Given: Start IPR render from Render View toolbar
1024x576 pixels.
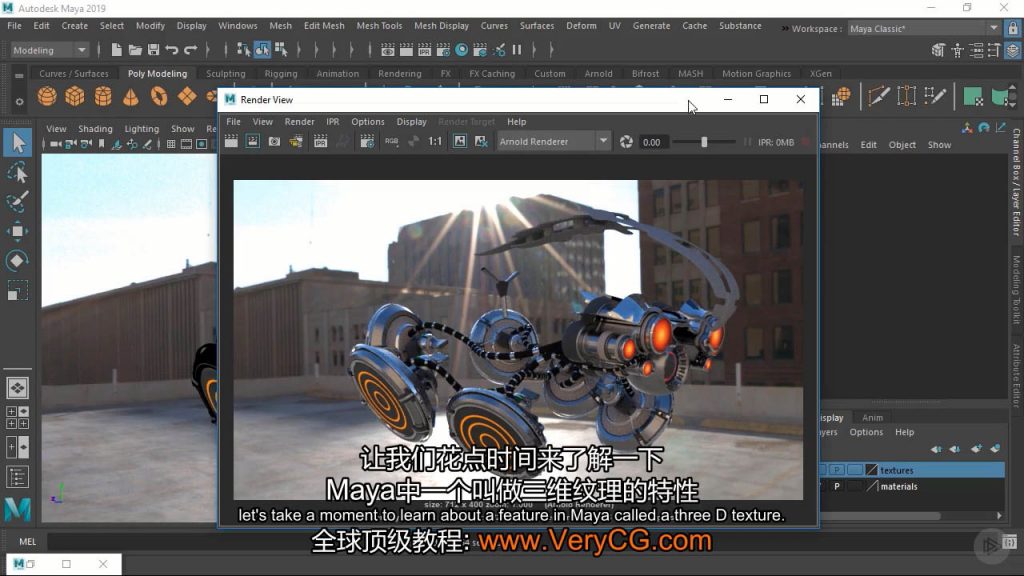Looking at the screenshot, I should click(x=321, y=141).
